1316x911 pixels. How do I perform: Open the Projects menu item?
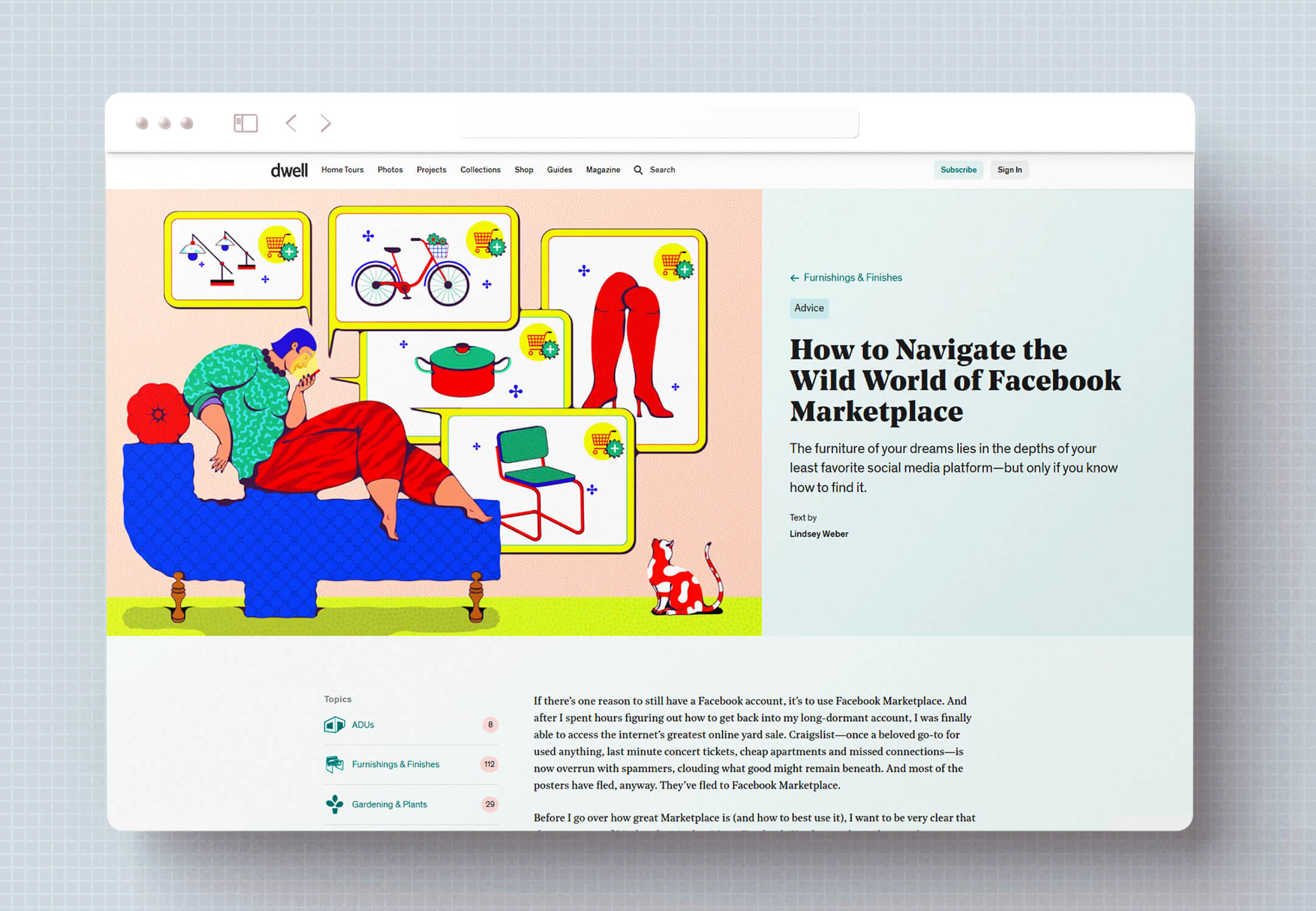(431, 170)
